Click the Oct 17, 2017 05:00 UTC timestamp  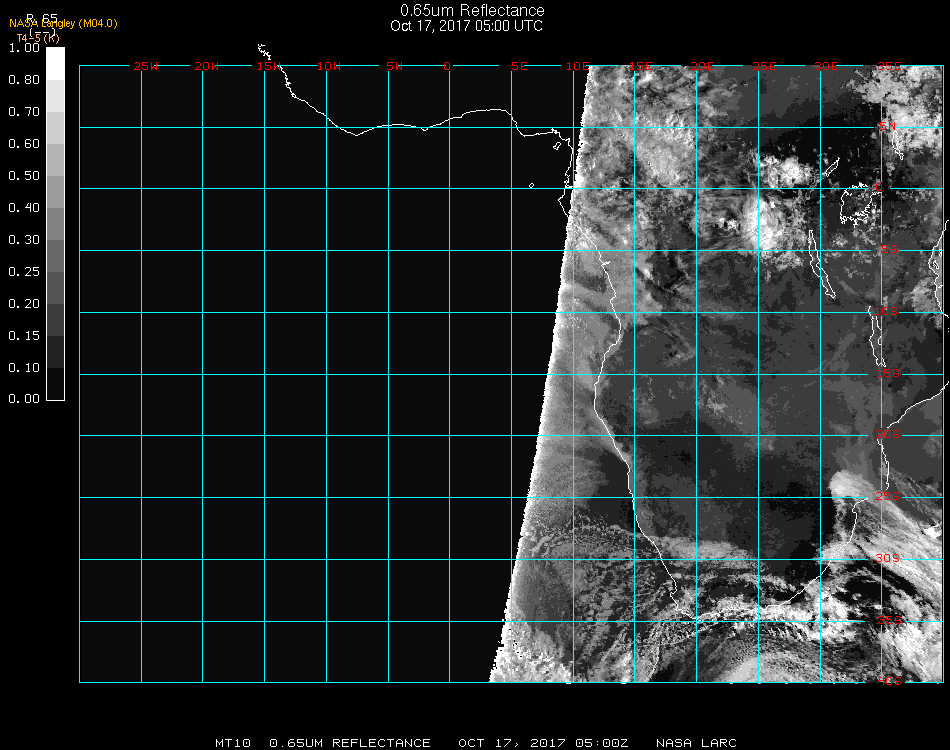coord(467,26)
